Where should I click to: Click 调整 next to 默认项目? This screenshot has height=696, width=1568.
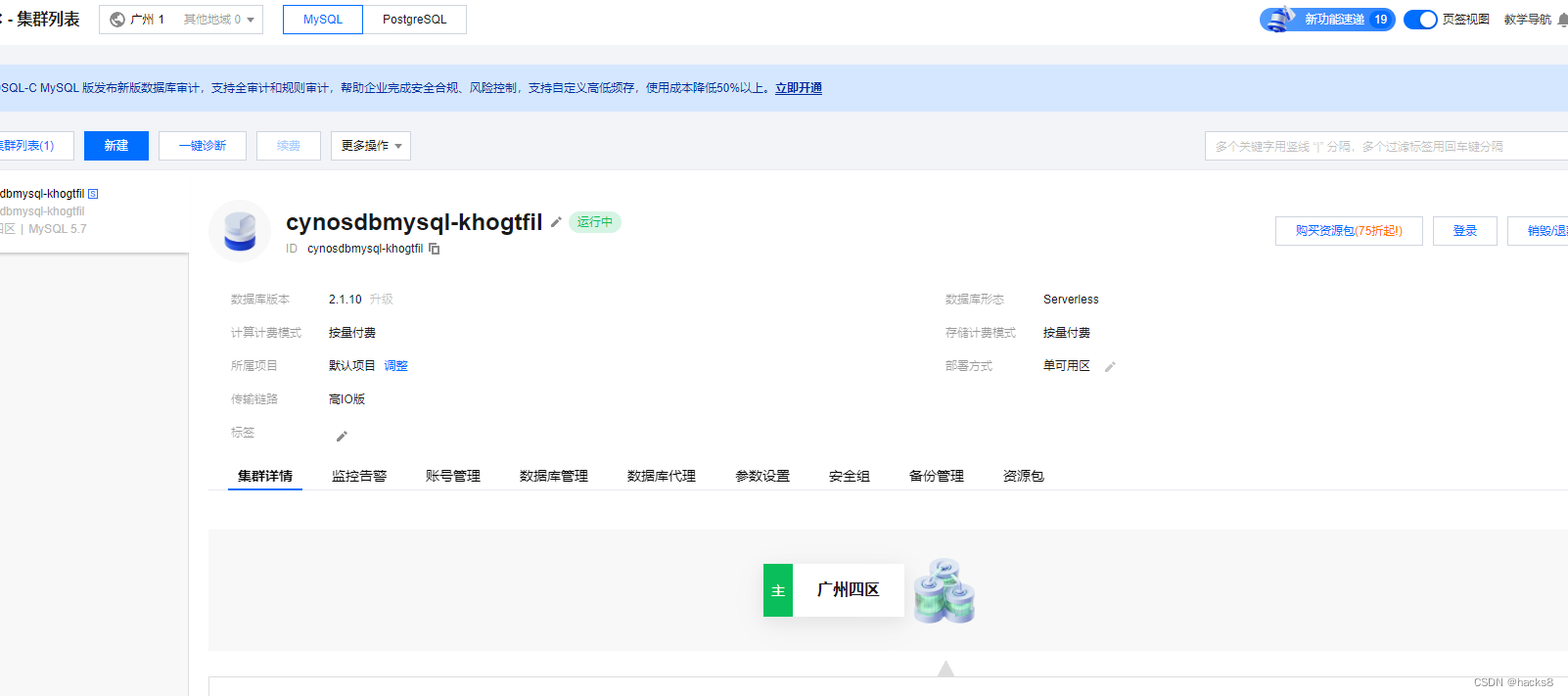click(396, 366)
